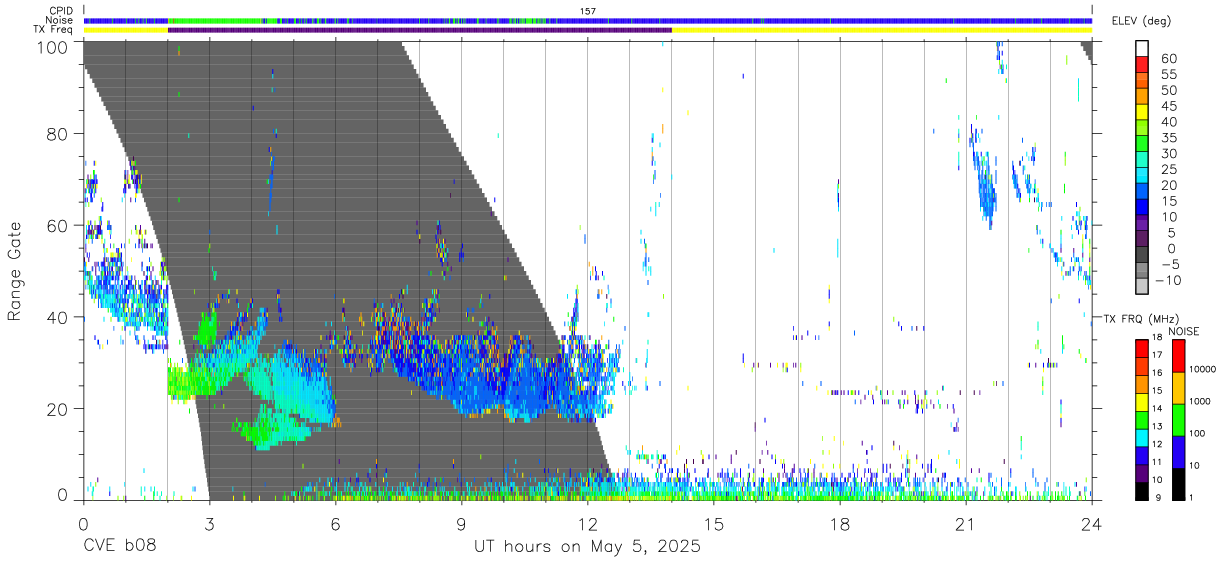The height and width of the screenshot is (567, 1228).
Task: Click the Range Gate axis title
Action: pyautogui.click(x=16, y=272)
